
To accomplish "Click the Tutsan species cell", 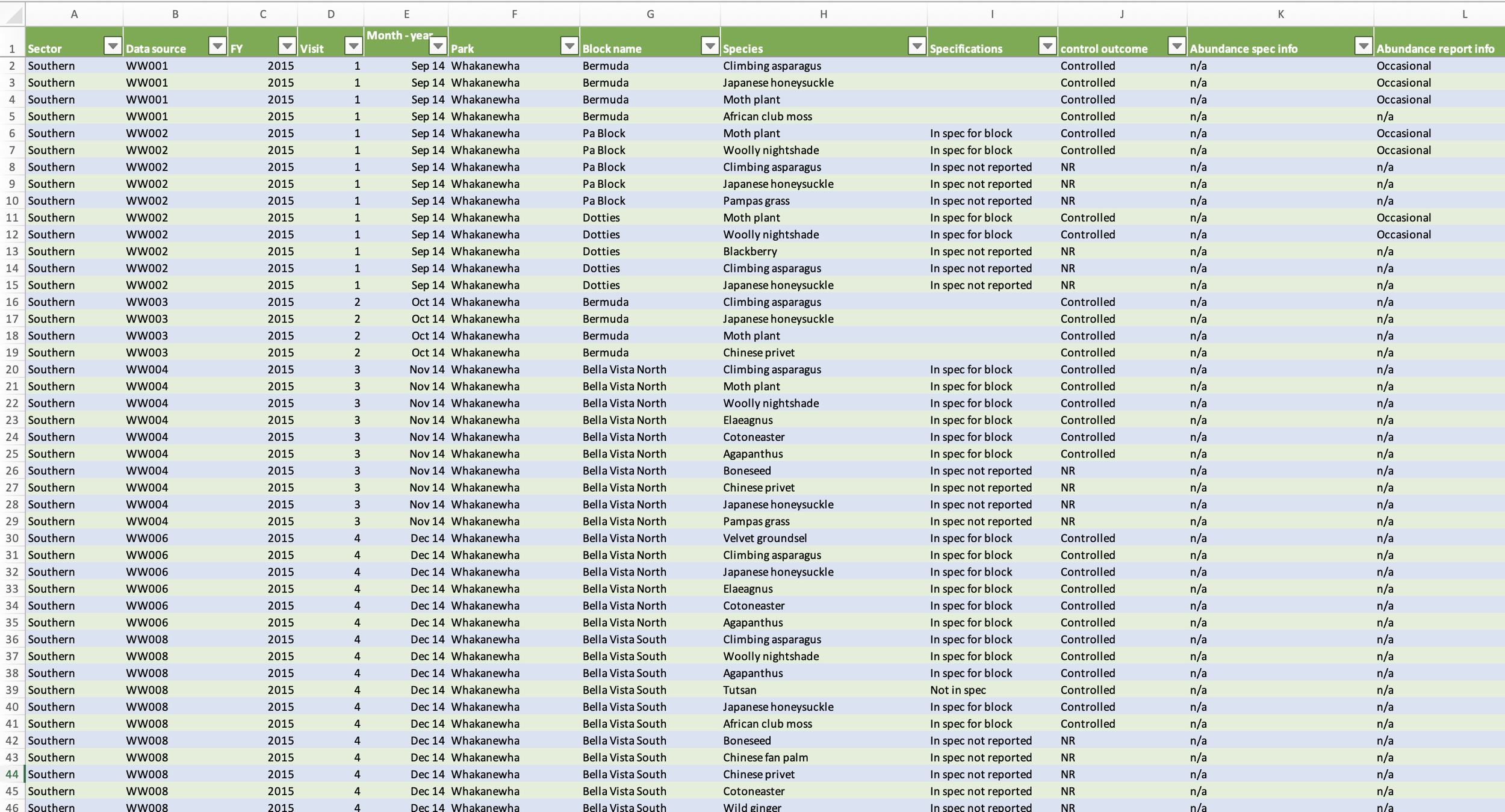I will pyautogui.click(x=740, y=690).
